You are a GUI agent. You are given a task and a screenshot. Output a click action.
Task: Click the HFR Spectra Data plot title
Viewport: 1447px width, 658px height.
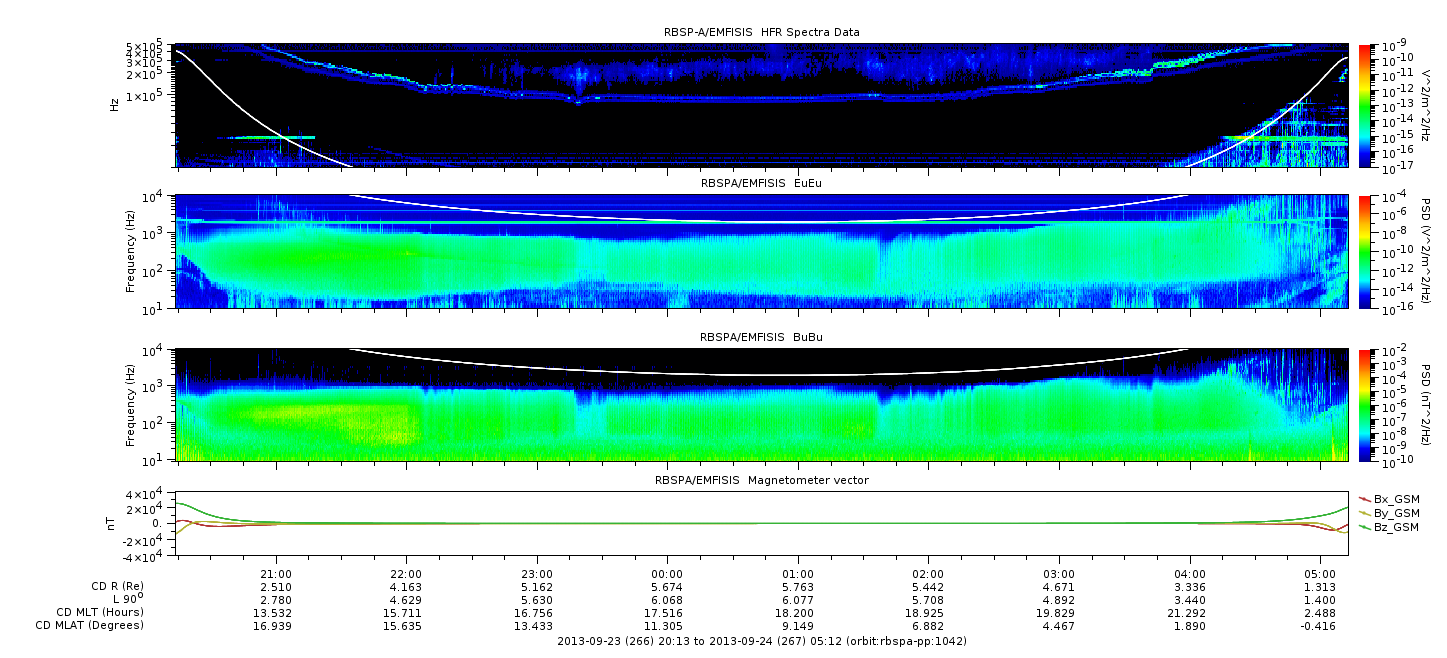[x=762, y=33]
